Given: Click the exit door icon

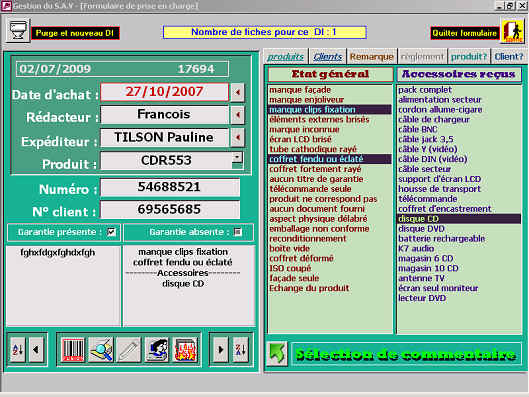Looking at the screenshot, I should pyautogui.click(x=512, y=31).
